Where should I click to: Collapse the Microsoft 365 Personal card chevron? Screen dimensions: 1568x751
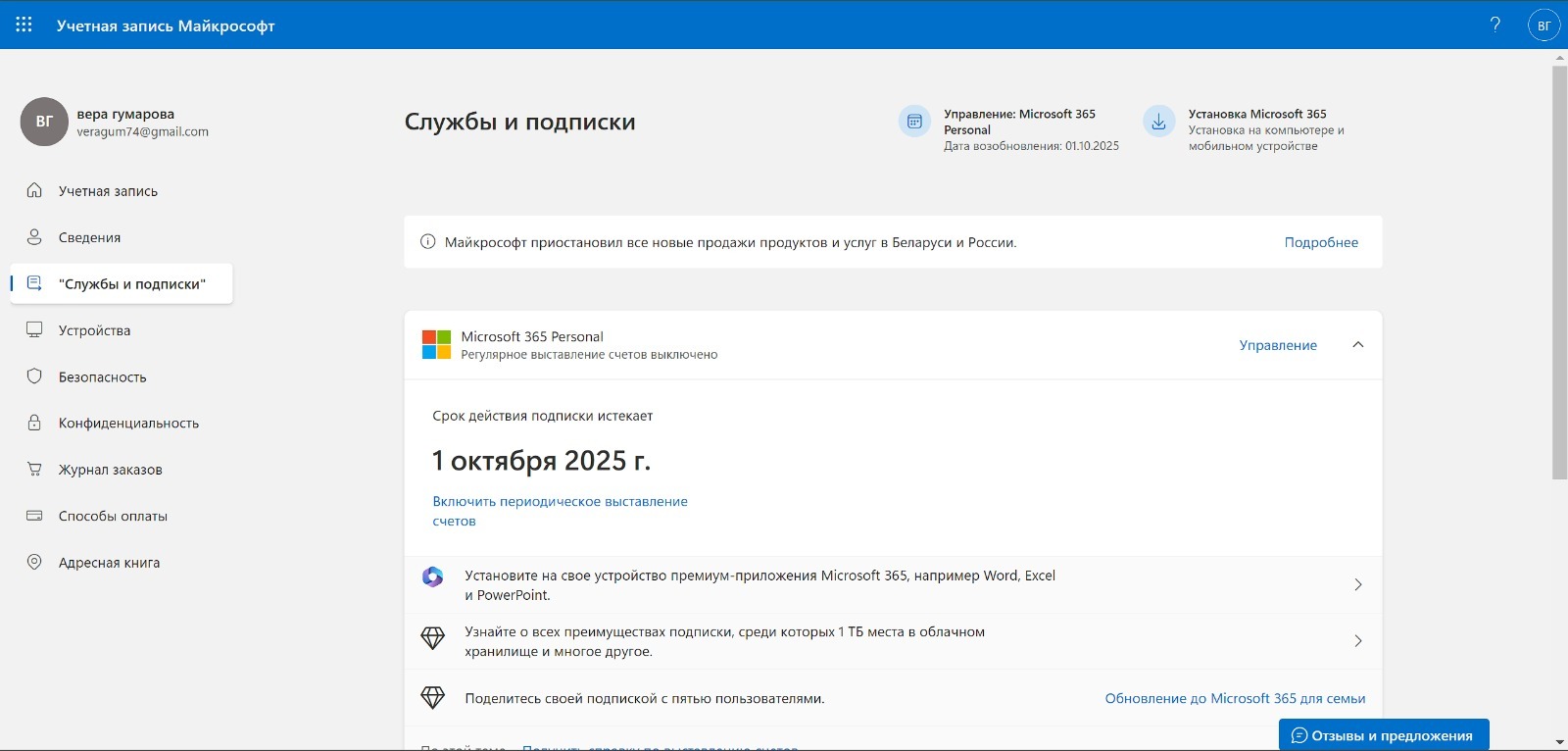pyautogui.click(x=1357, y=345)
